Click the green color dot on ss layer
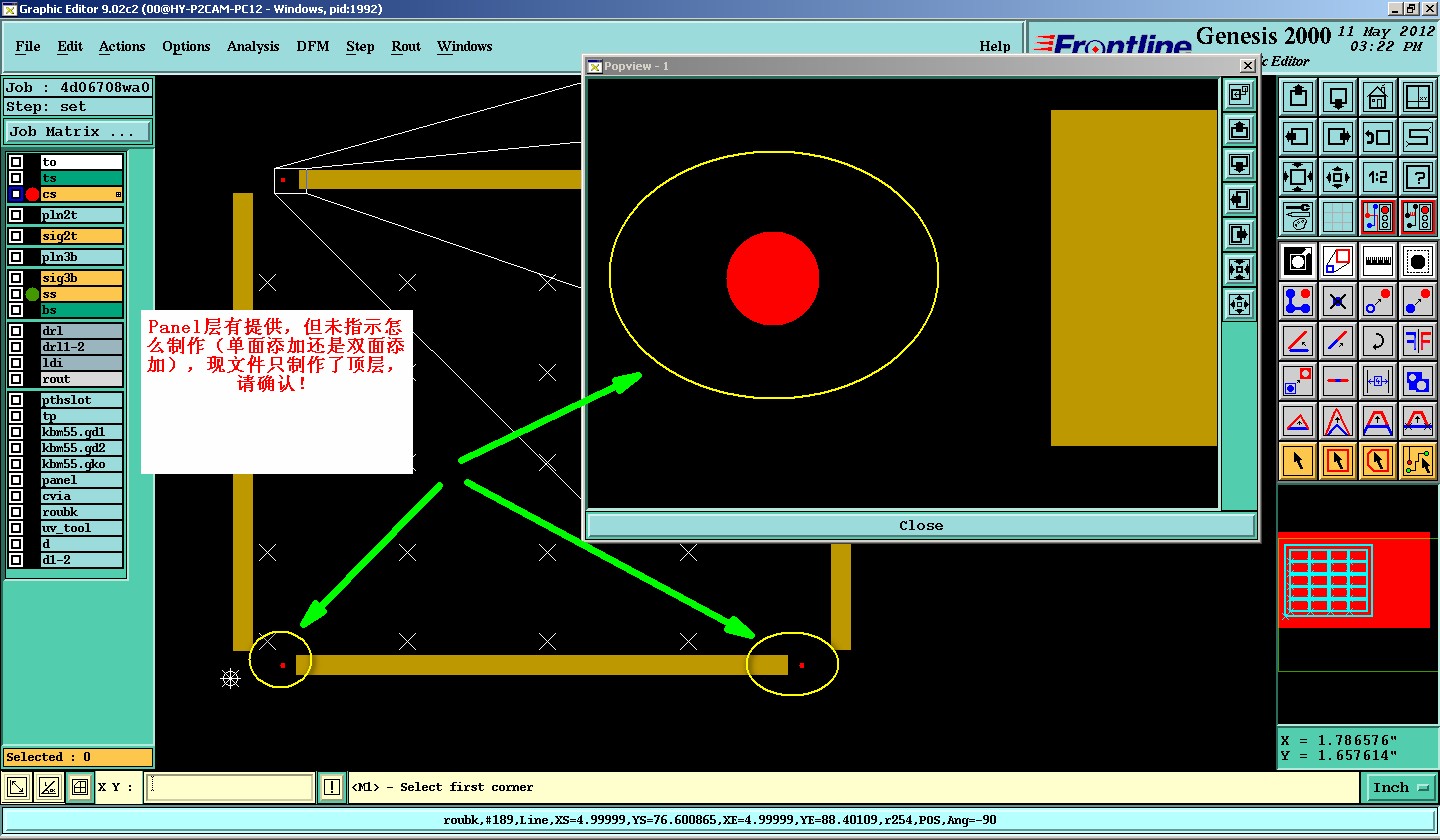The height and width of the screenshot is (840, 1440). click(x=32, y=294)
